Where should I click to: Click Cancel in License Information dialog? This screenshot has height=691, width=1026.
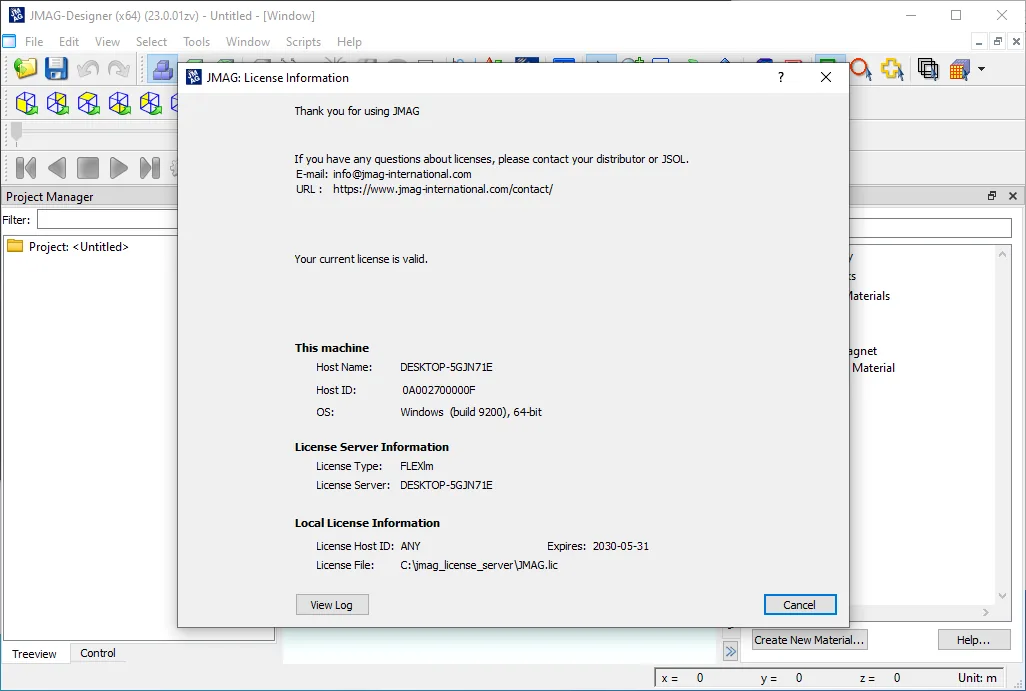800,605
